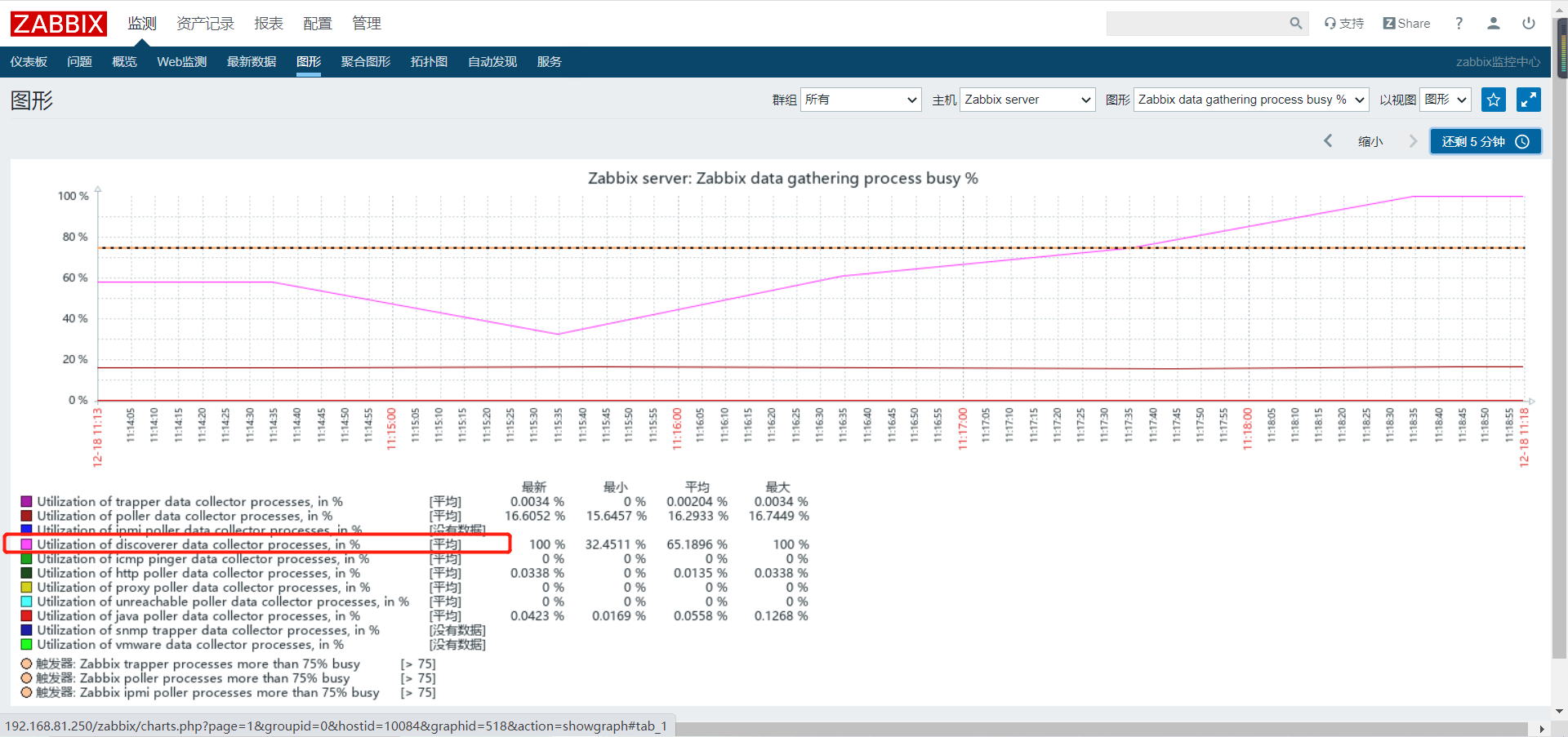Click 'Utilization of poller data collector processes' text
Image resolution: width=1568 pixels, height=737 pixels.
click(x=185, y=516)
